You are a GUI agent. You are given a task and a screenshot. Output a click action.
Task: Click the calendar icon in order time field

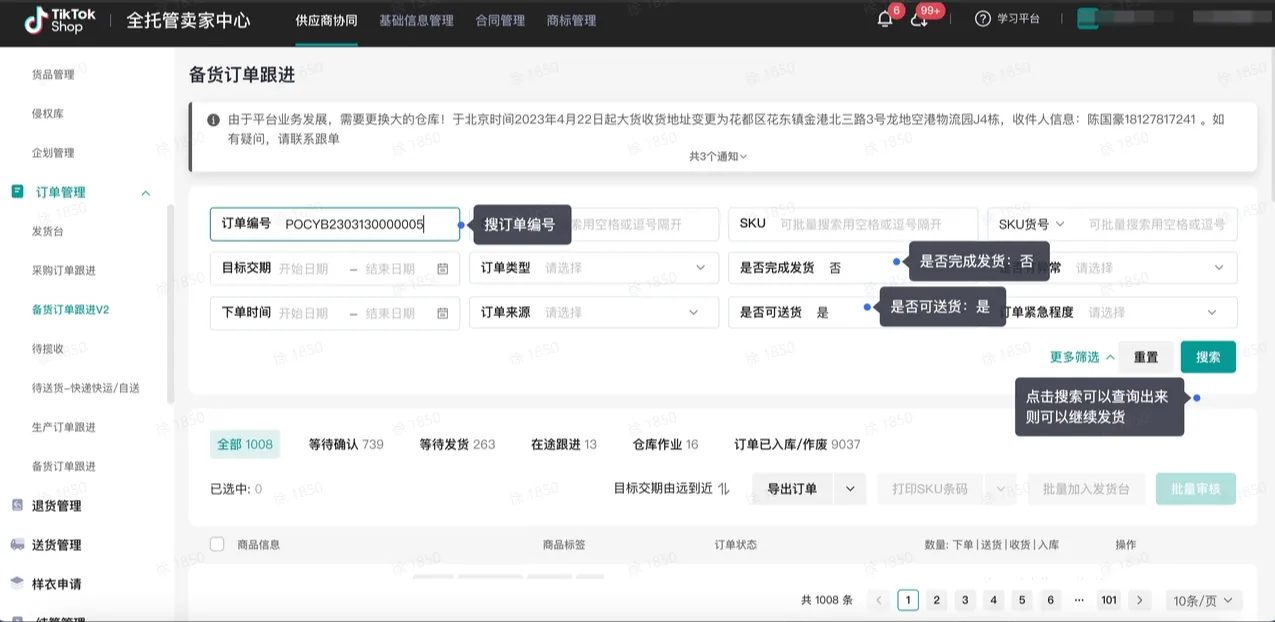point(443,313)
